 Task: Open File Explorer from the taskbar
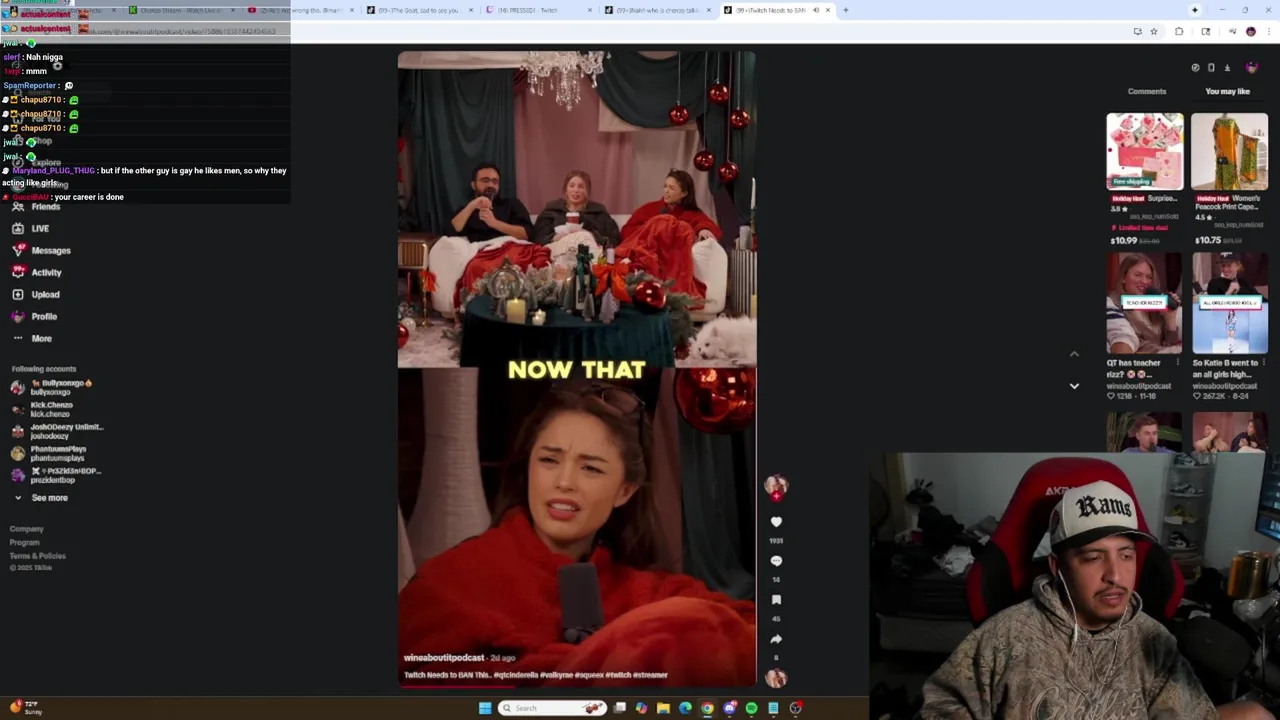pos(663,708)
